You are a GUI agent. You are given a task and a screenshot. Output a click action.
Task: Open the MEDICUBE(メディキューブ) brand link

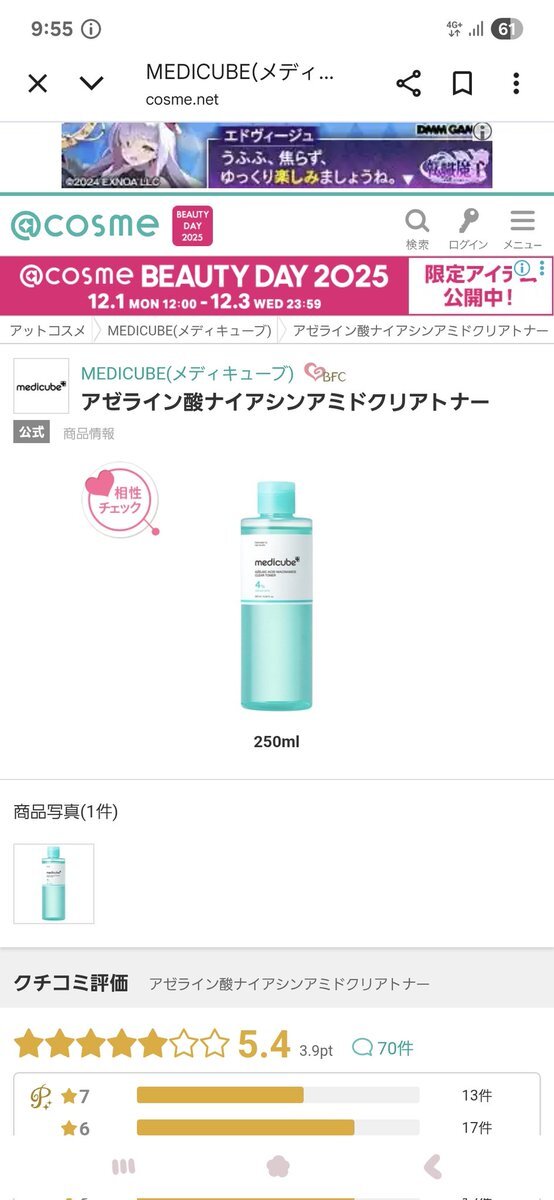point(187,373)
